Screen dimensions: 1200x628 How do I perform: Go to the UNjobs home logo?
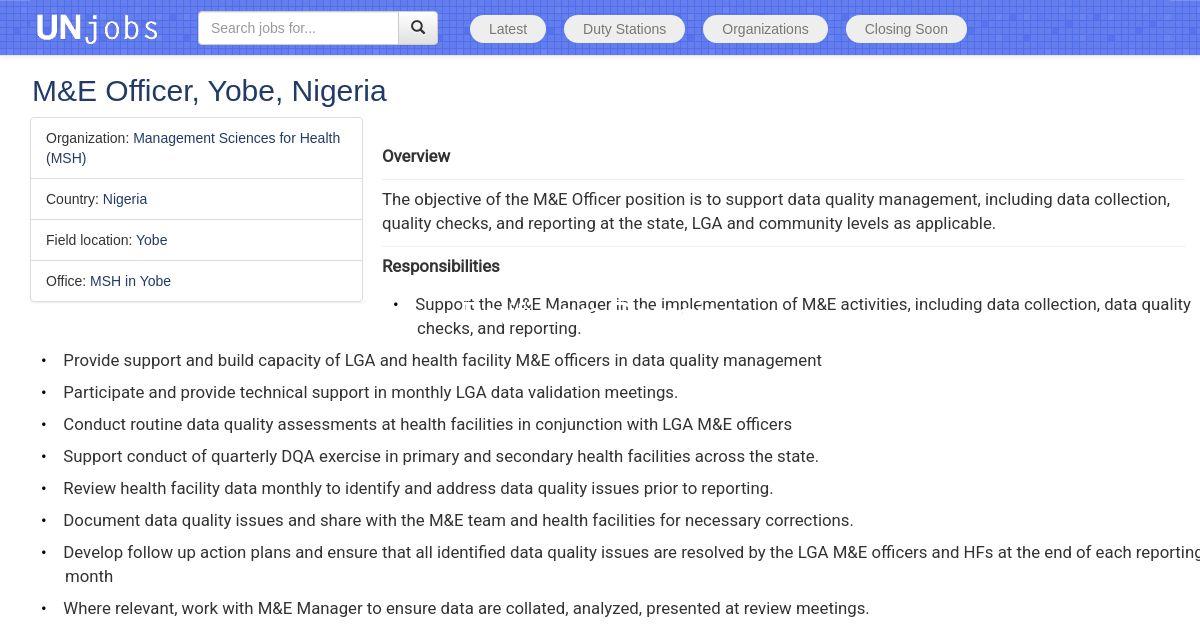[97, 28]
